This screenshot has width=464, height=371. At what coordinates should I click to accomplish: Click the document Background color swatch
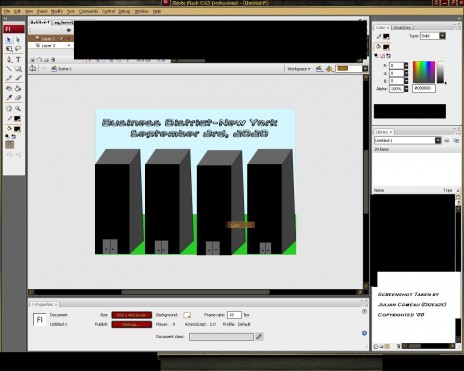coord(187,315)
